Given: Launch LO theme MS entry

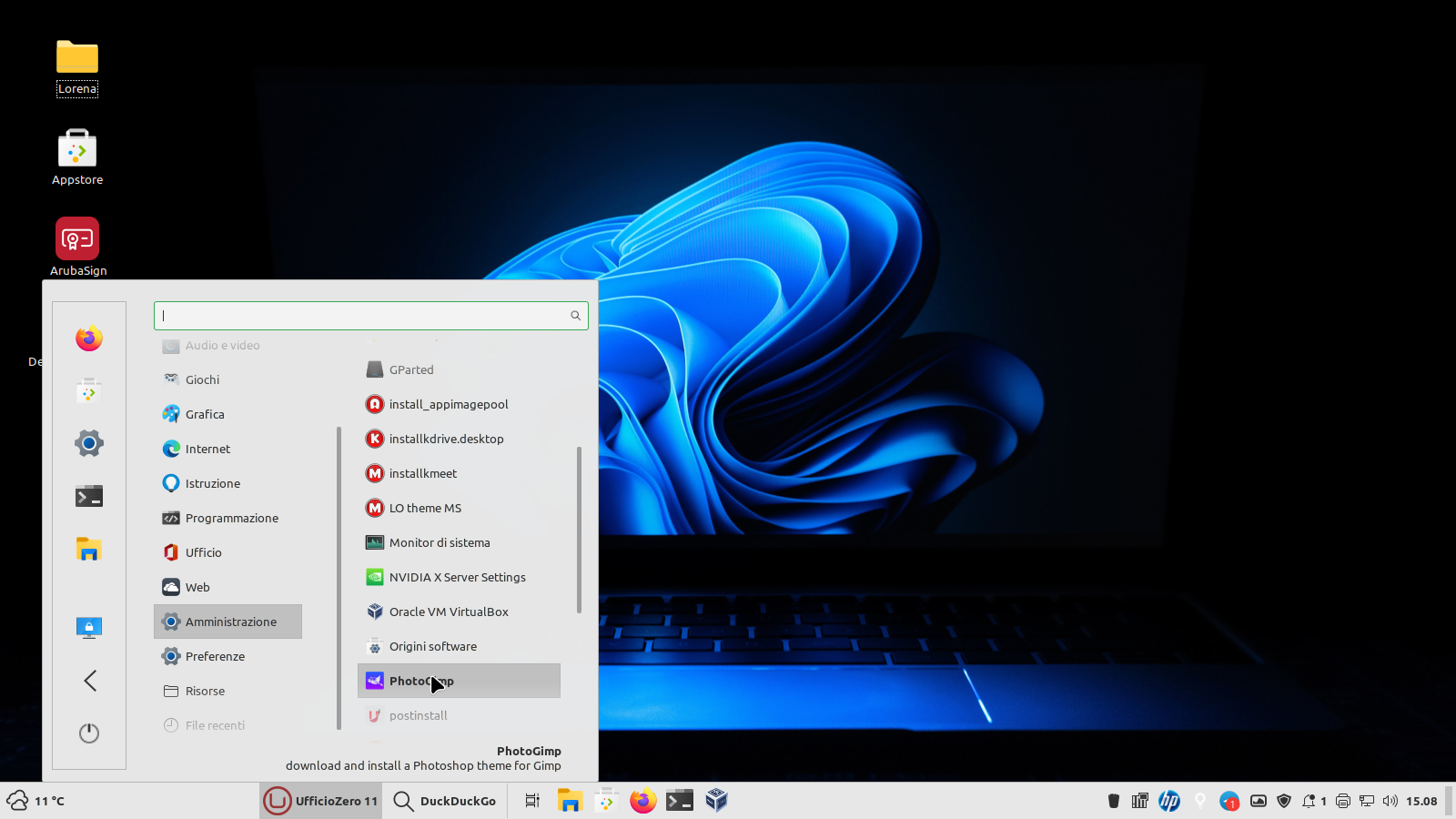Looking at the screenshot, I should (459, 508).
